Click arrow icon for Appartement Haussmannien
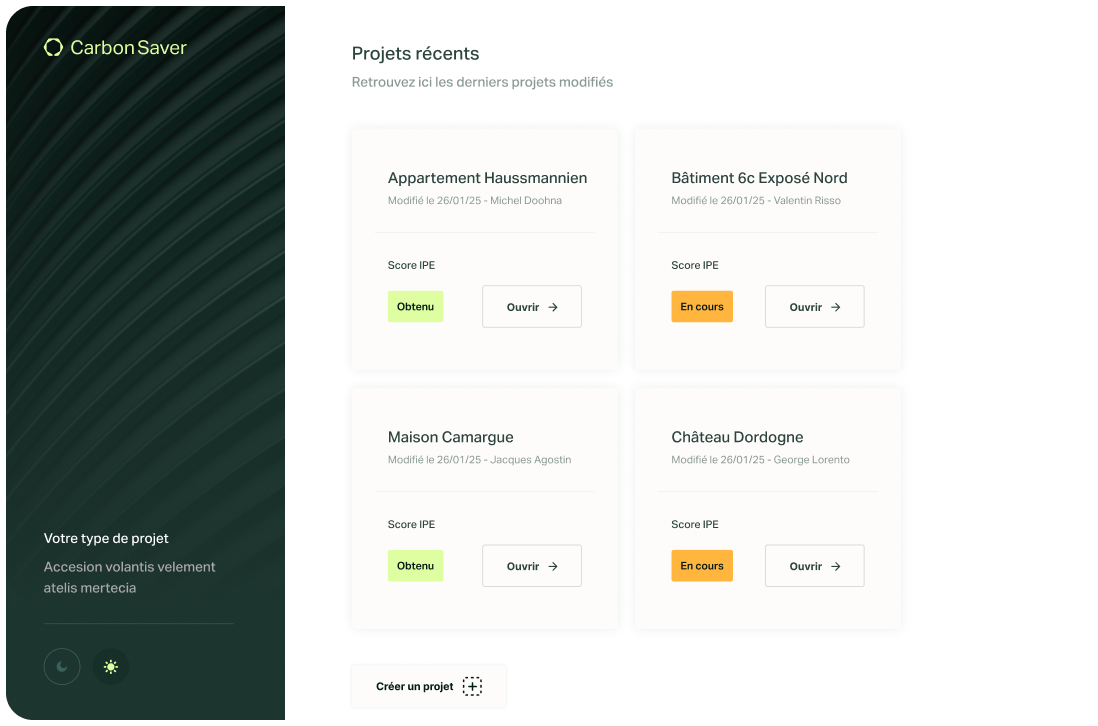Viewport: 1098px width, 726px height. click(553, 308)
